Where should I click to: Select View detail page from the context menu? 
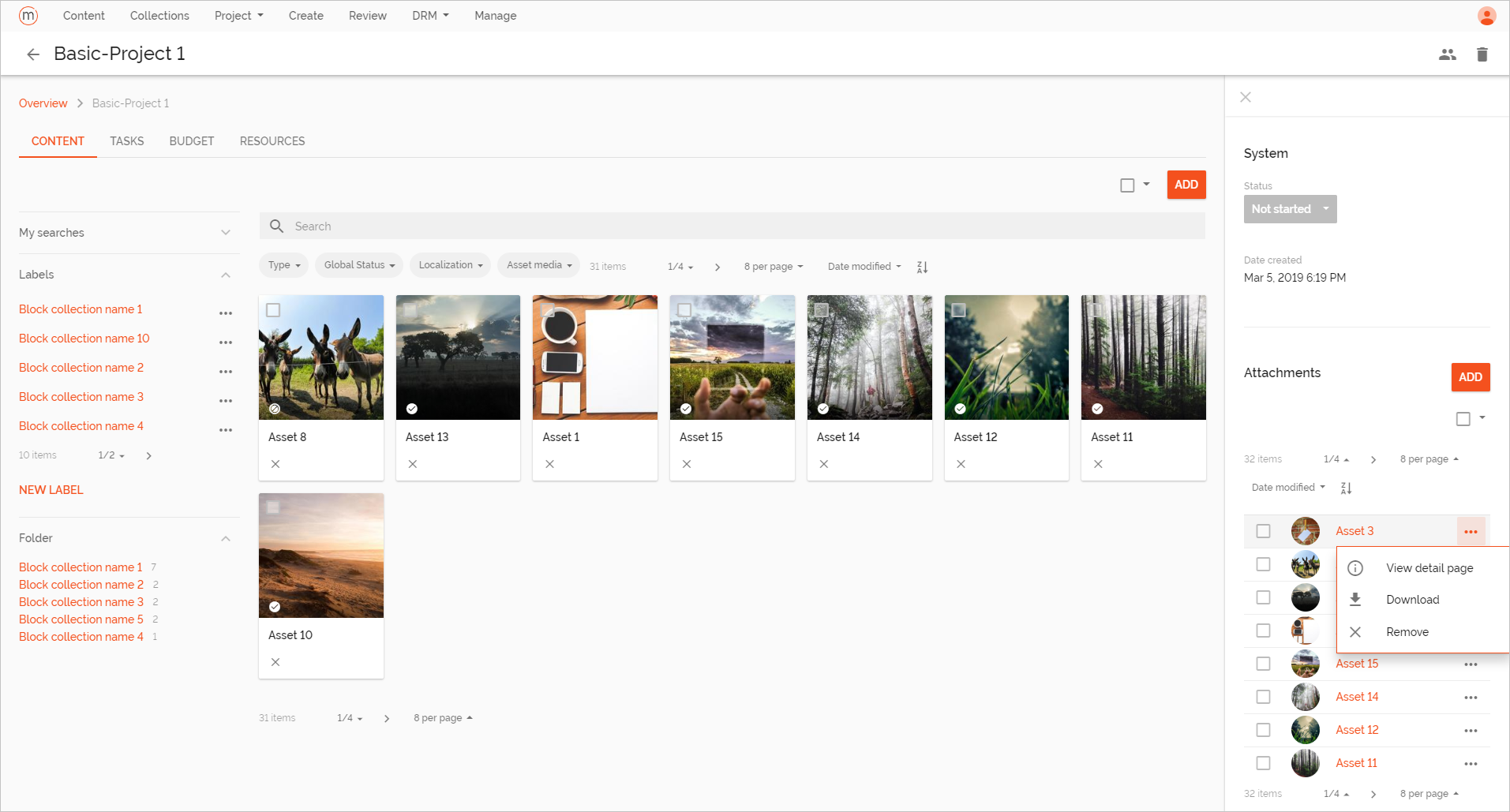coord(1429,567)
